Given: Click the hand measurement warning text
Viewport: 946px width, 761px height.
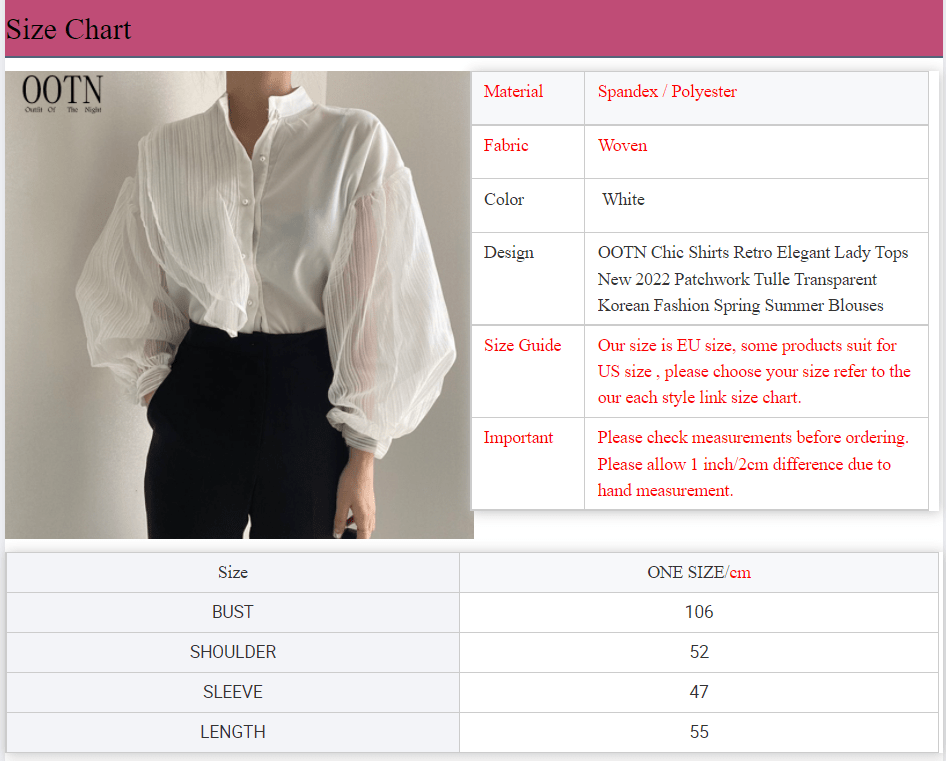Looking at the screenshot, I should point(754,464).
